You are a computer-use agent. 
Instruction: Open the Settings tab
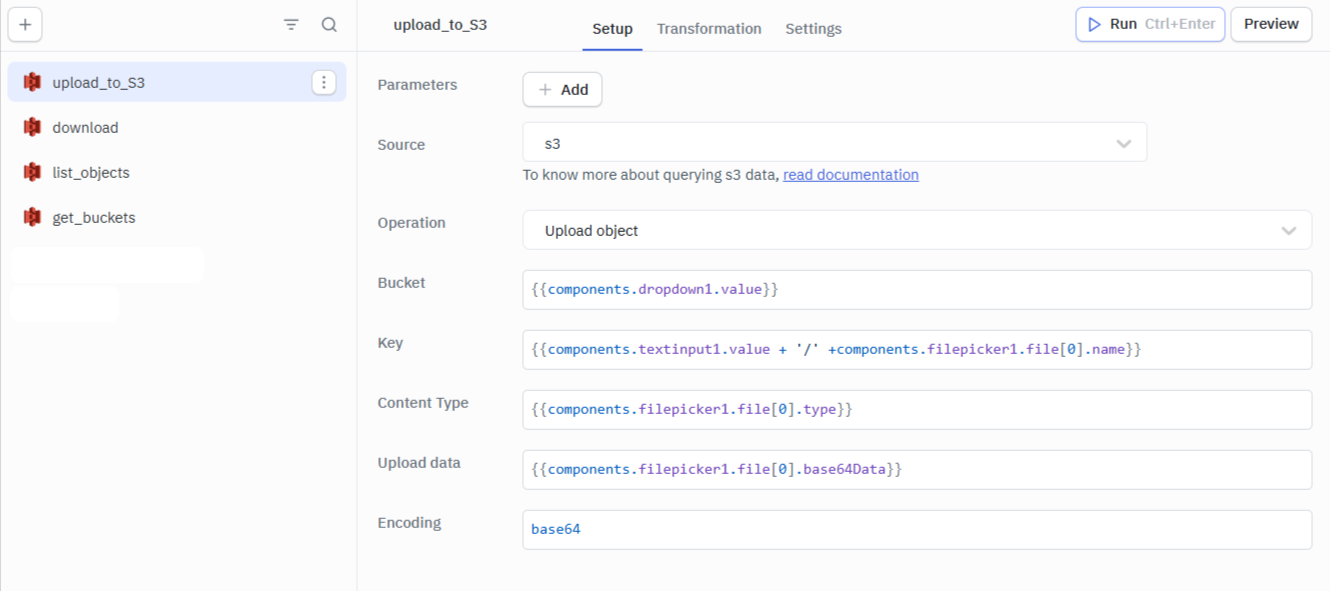tap(812, 29)
